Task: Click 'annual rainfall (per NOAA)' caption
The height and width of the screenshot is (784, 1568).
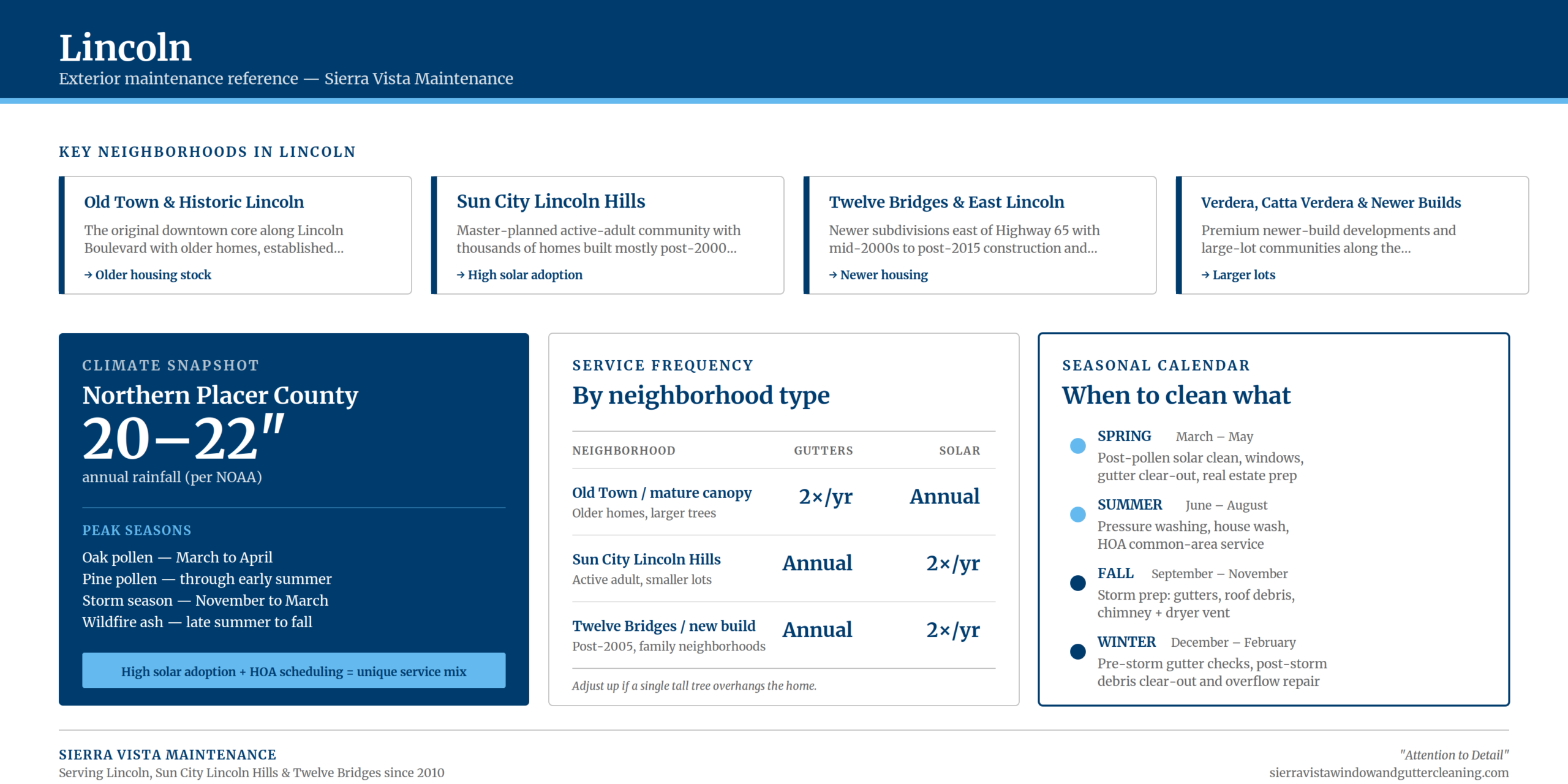Action: pyautogui.click(x=172, y=477)
